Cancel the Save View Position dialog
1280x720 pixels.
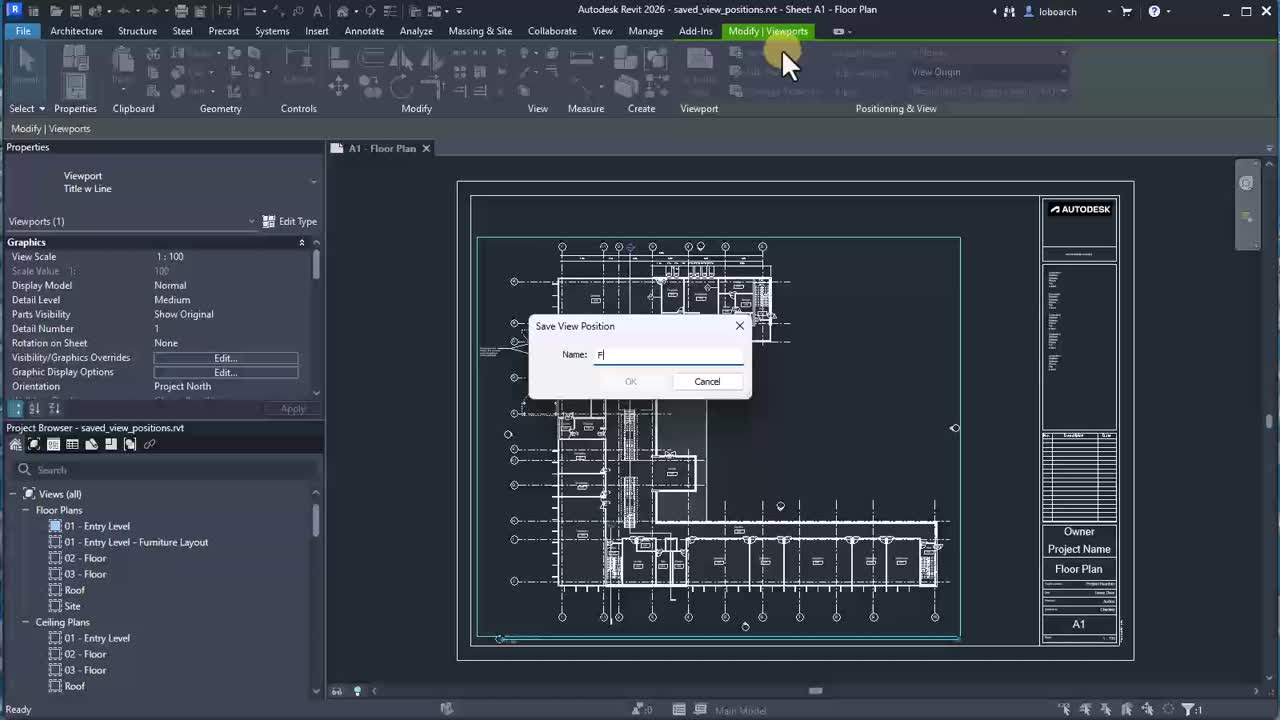click(x=707, y=381)
